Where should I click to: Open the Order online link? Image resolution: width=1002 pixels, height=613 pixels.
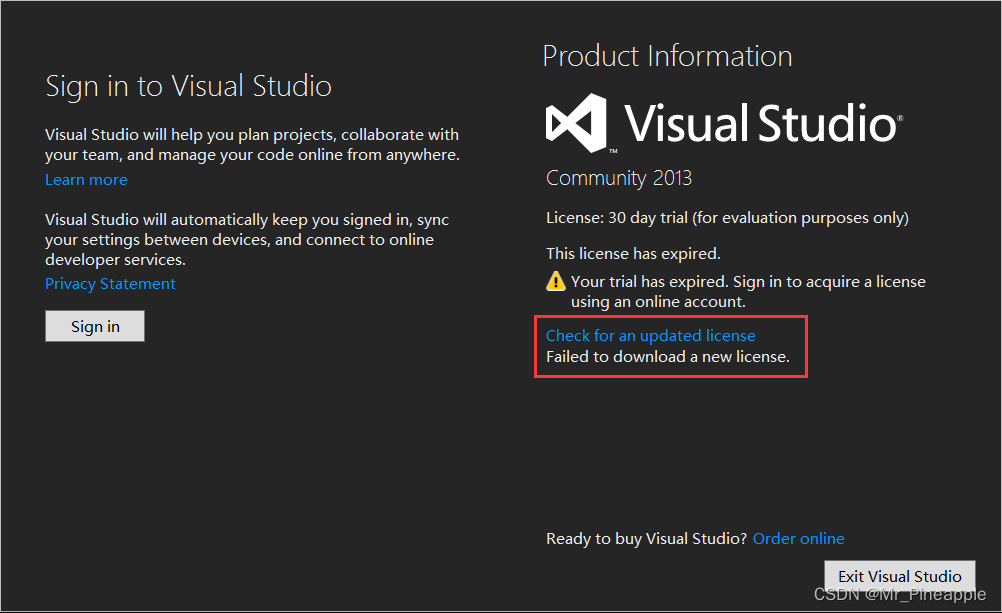798,538
